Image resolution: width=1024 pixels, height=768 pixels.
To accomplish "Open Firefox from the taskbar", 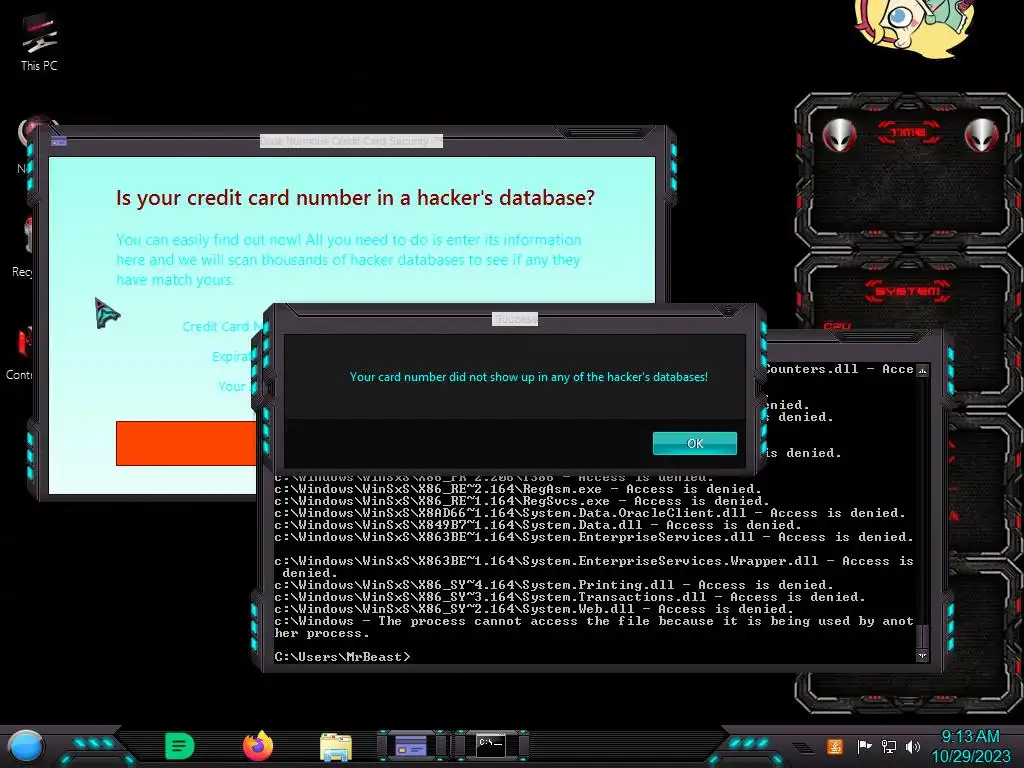I will click(x=258, y=746).
